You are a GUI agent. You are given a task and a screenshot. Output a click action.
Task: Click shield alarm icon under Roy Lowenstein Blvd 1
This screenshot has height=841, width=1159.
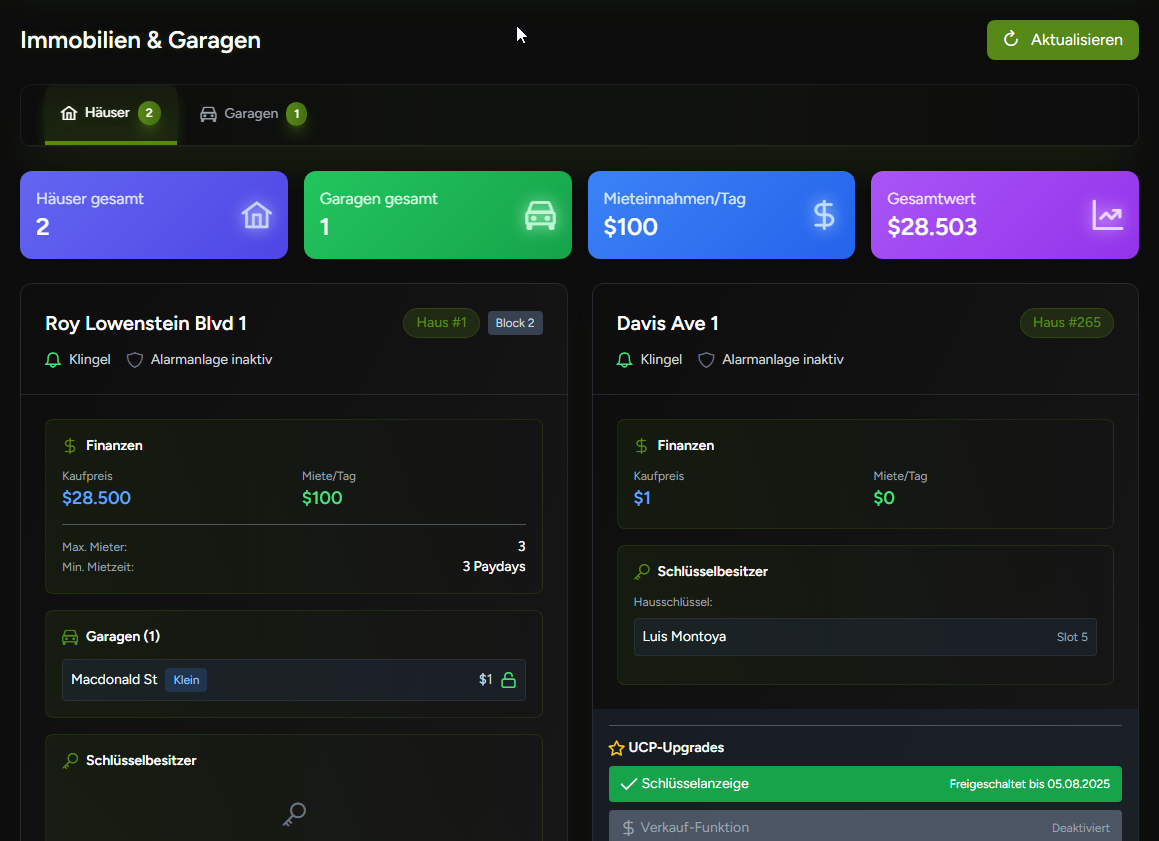click(135, 360)
